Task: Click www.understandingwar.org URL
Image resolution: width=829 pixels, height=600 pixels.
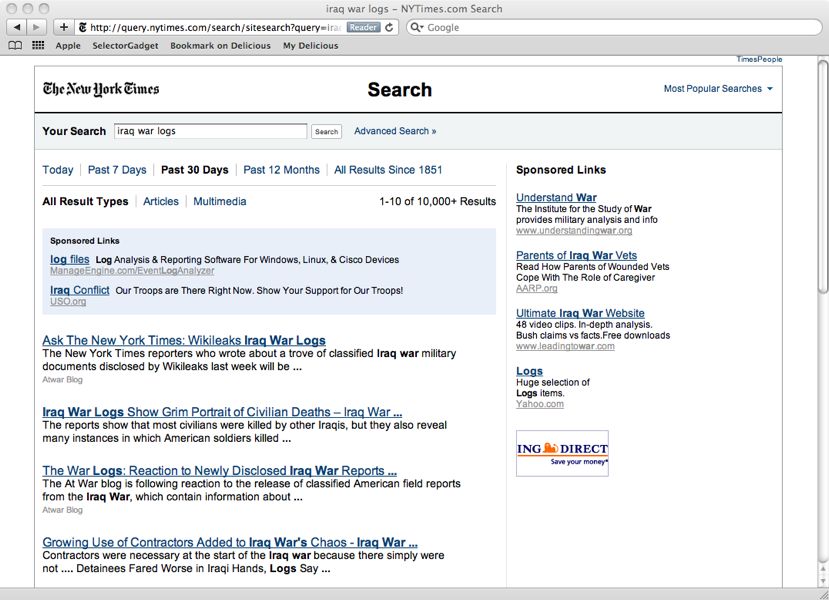Action: point(574,231)
